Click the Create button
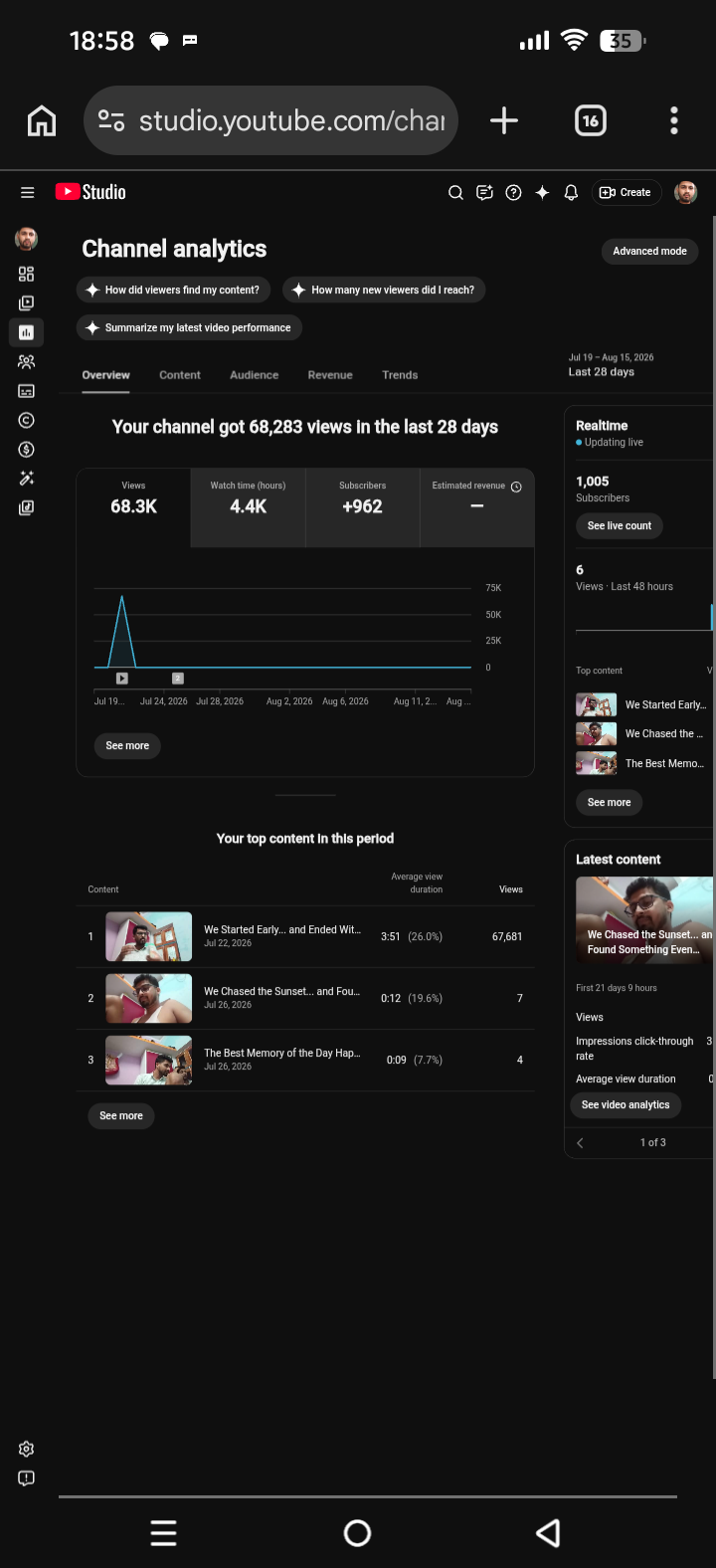Screen dimensions: 716x1568 (x=626, y=193)
